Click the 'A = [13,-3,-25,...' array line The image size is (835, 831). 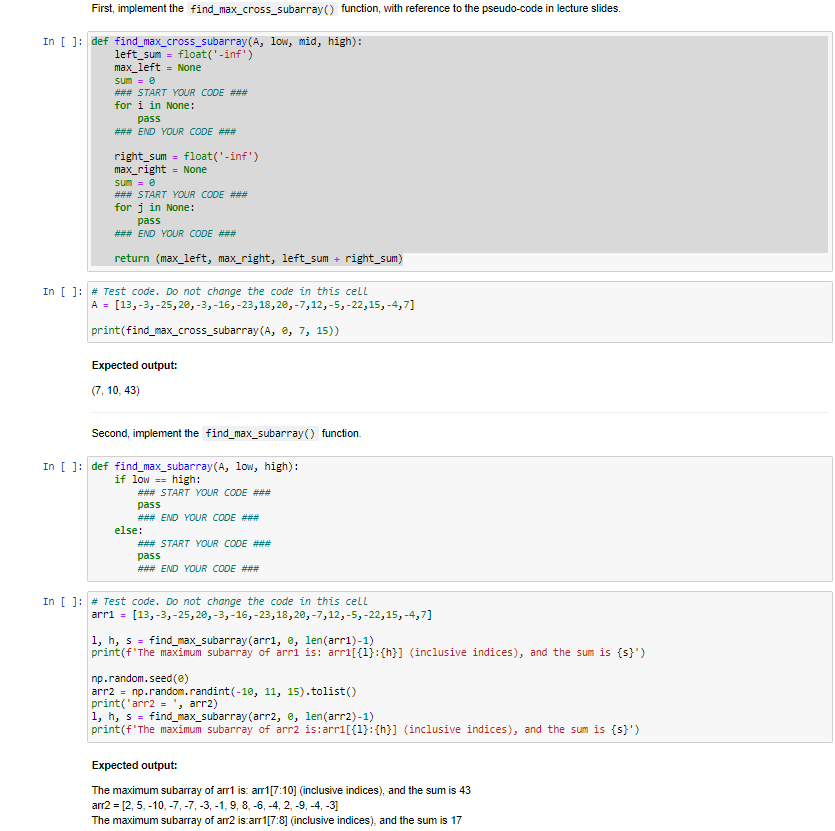pos(253,305)
